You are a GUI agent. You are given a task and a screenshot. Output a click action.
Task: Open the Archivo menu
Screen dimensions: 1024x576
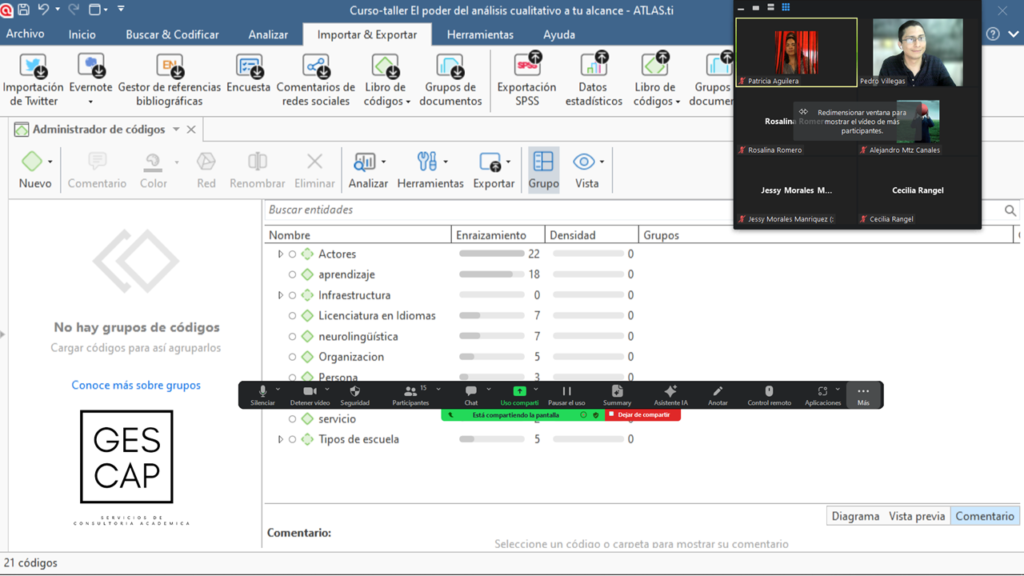click(x=25, y=34)
